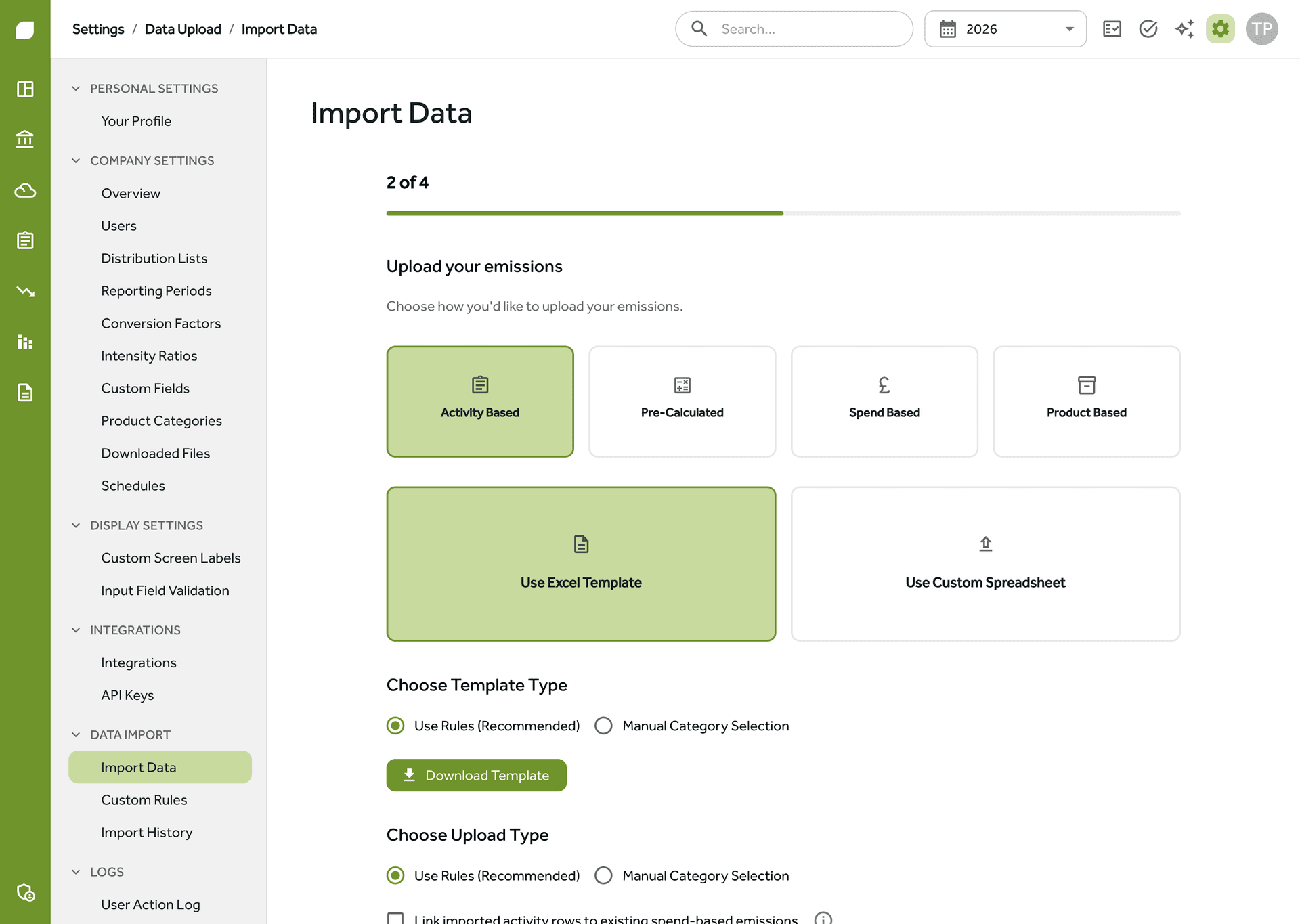Image resolution: width=1300 pixels, height=924 pixels.
Task: Tick the link imported activity rows checkbox
Action: (x=395, y=919)
